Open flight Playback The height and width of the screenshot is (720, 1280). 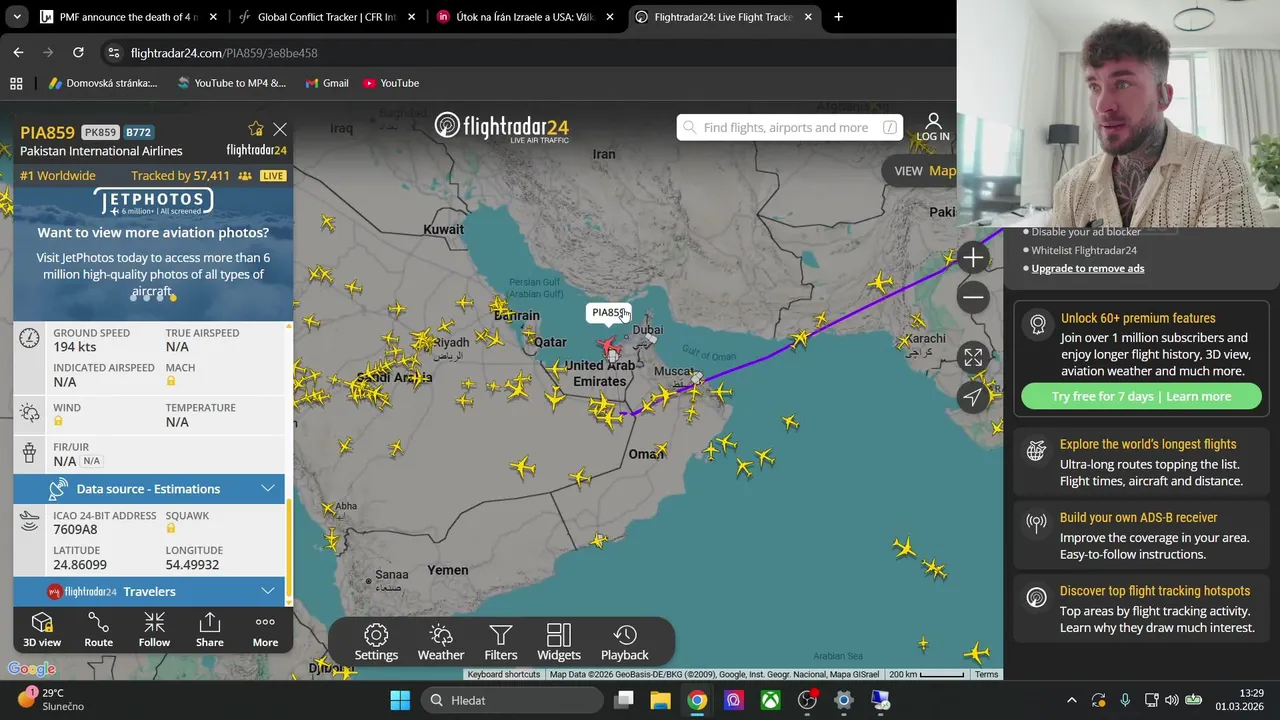click(x=625, y=643)
